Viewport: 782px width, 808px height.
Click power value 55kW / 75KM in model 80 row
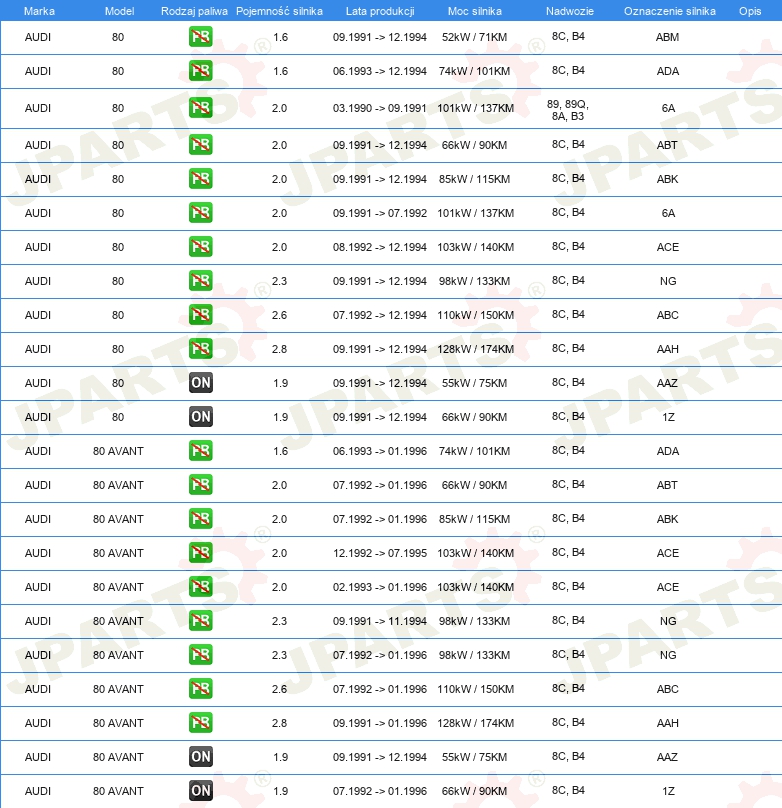coord(474,383)
